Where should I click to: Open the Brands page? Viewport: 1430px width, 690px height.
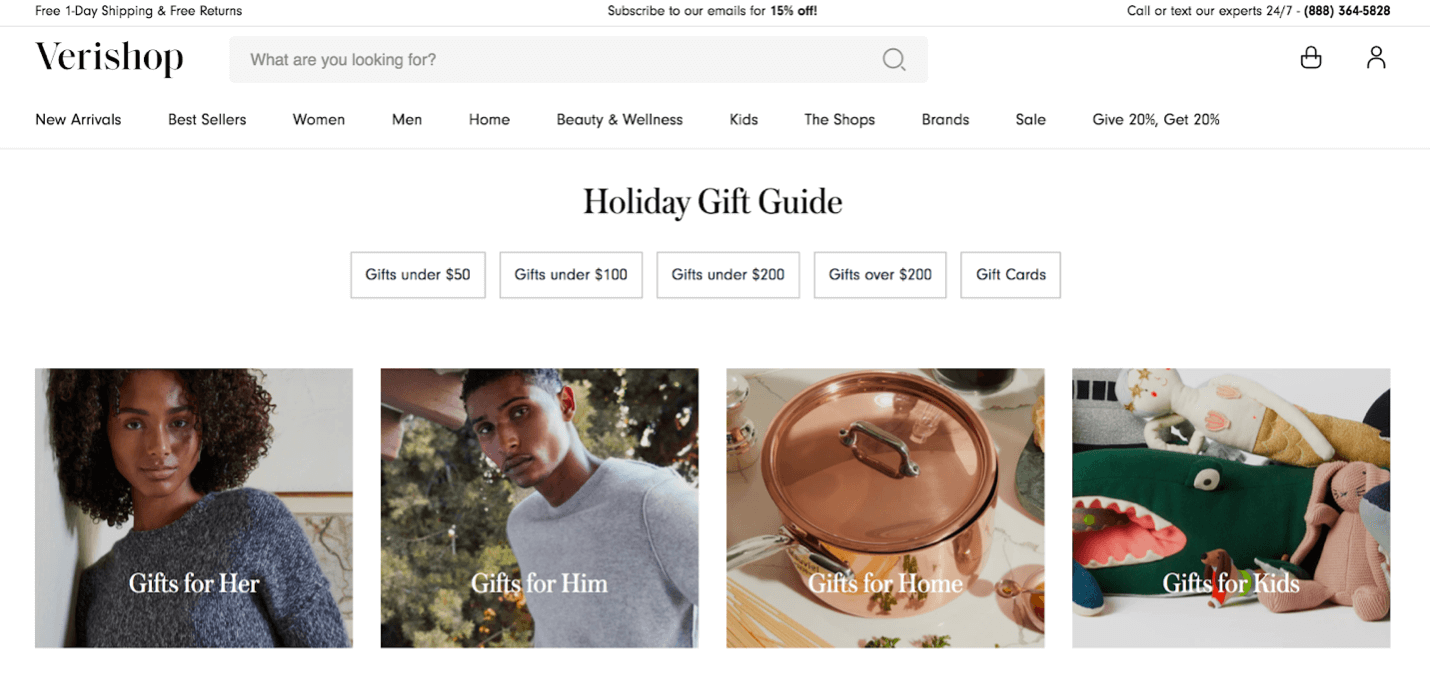tap(944, 119)
